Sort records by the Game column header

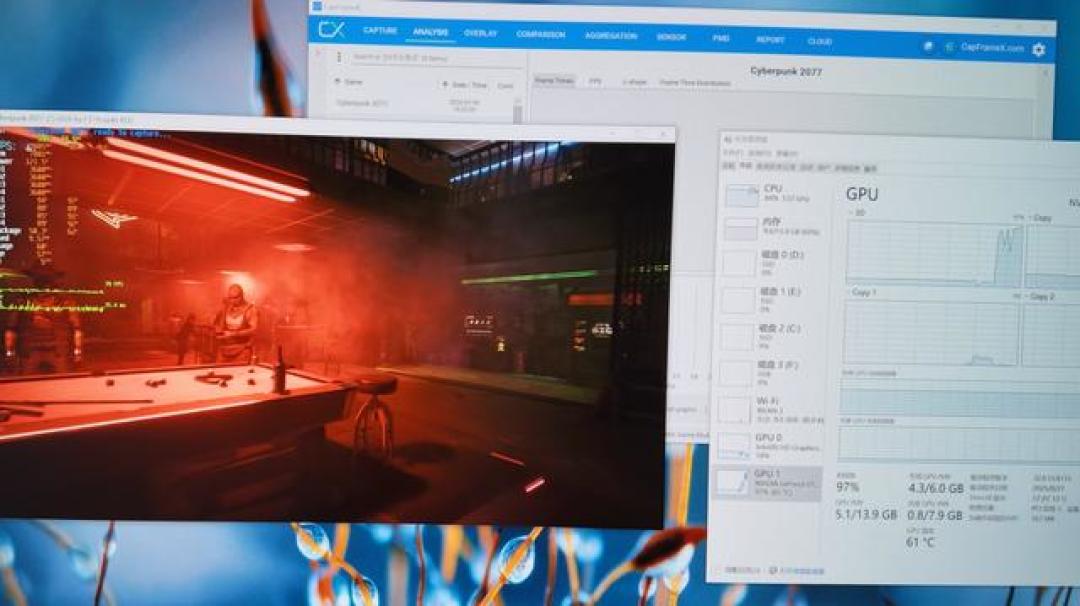pyautogui.click(x=353, y=82)
